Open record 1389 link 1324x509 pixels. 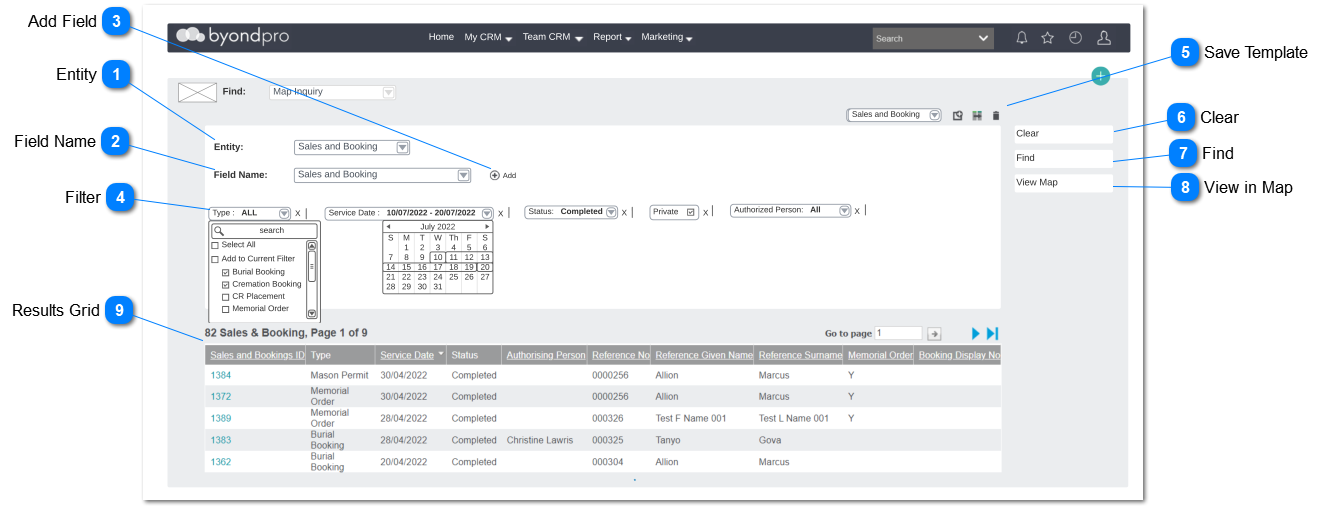220,419
